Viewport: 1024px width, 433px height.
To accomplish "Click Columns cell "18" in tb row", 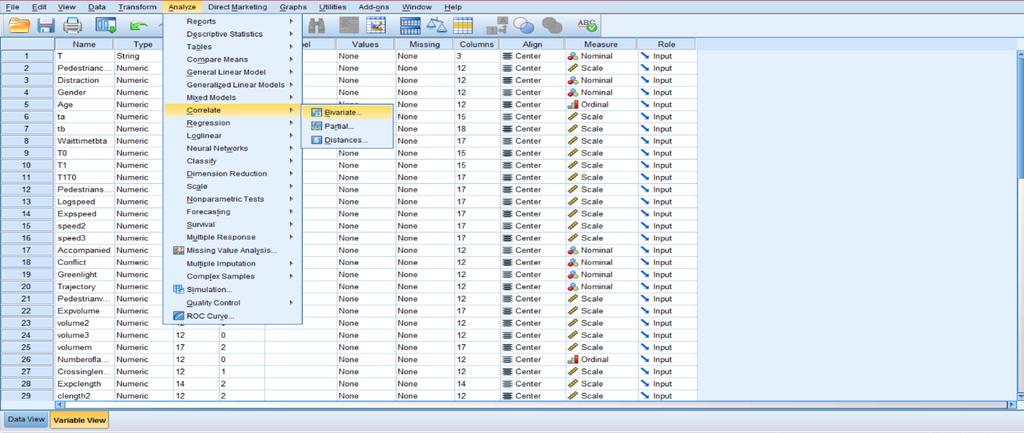I will click(476, 129).
